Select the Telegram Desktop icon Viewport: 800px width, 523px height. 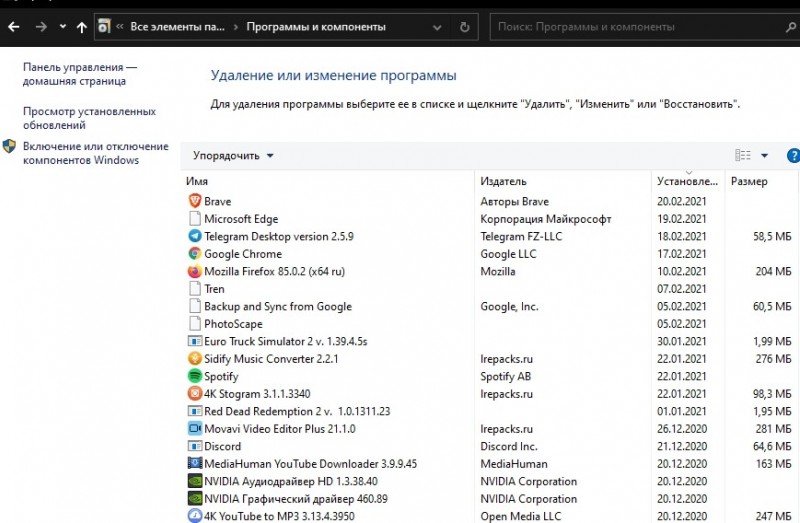click(194, 236)
